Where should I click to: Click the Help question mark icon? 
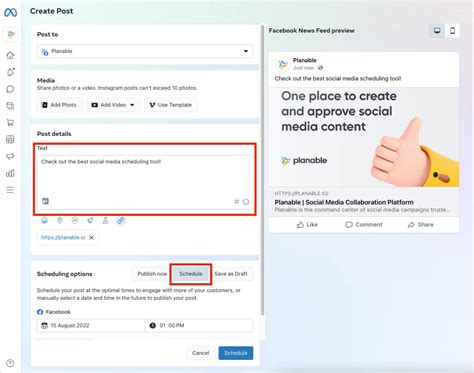point(10,363)
